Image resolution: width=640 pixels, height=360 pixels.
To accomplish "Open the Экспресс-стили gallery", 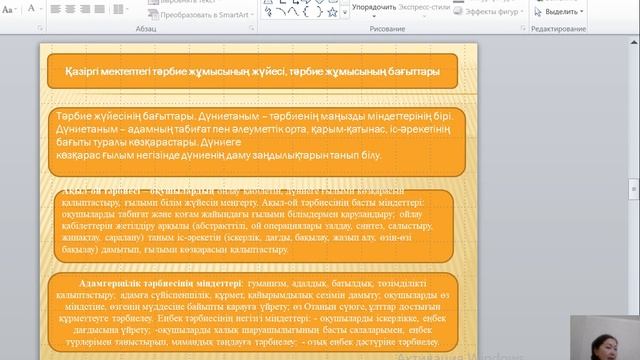I will click(x=424, y=11).
